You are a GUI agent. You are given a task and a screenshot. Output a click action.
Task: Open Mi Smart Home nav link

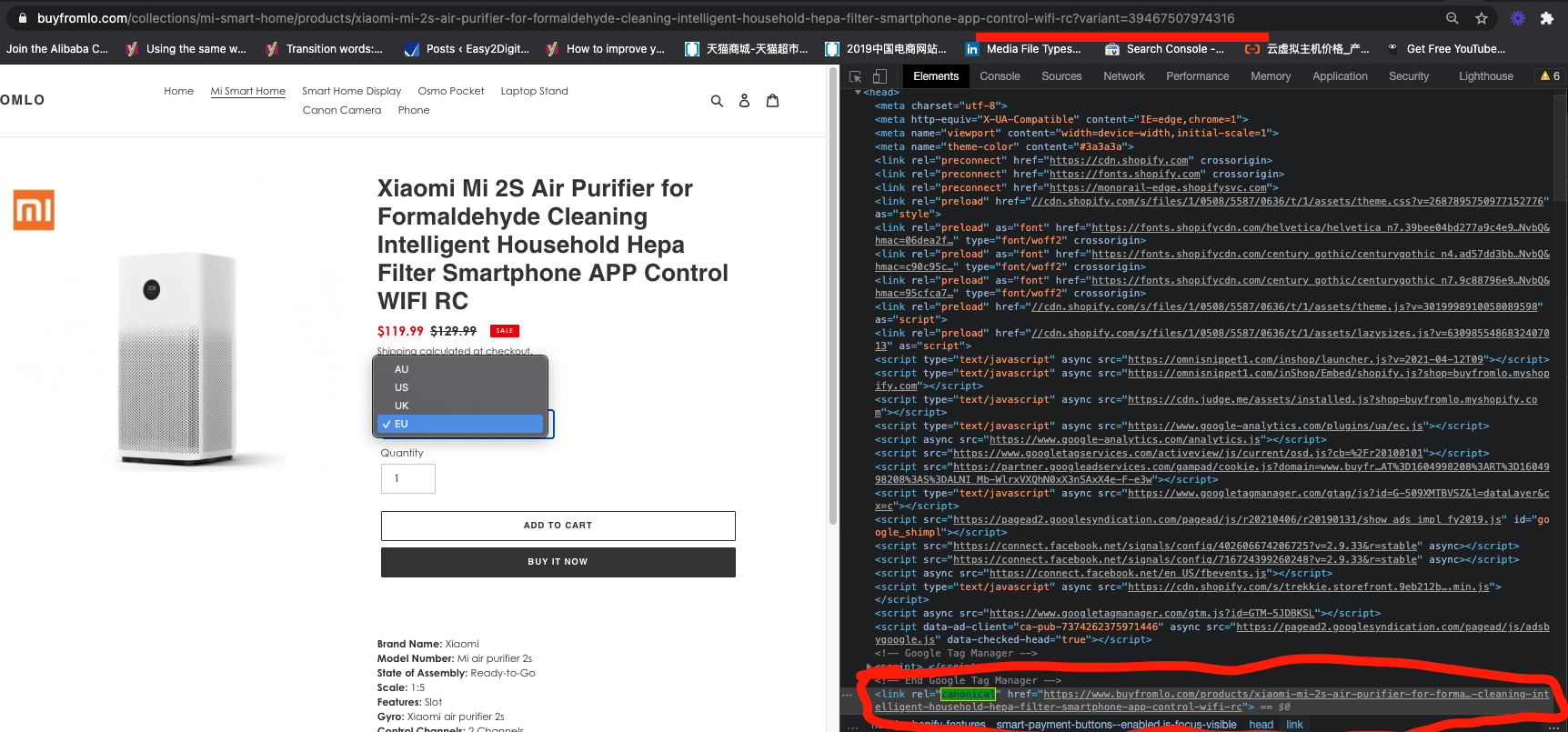248,91
